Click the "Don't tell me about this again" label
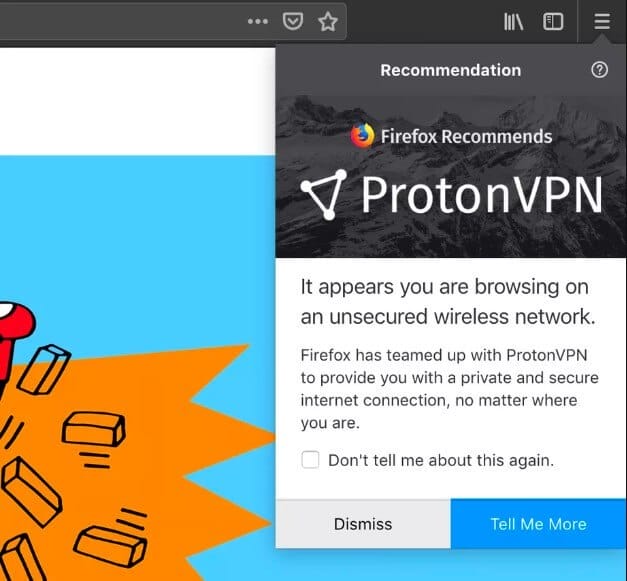This screenshot has height=581, width=627. (441, 460)
